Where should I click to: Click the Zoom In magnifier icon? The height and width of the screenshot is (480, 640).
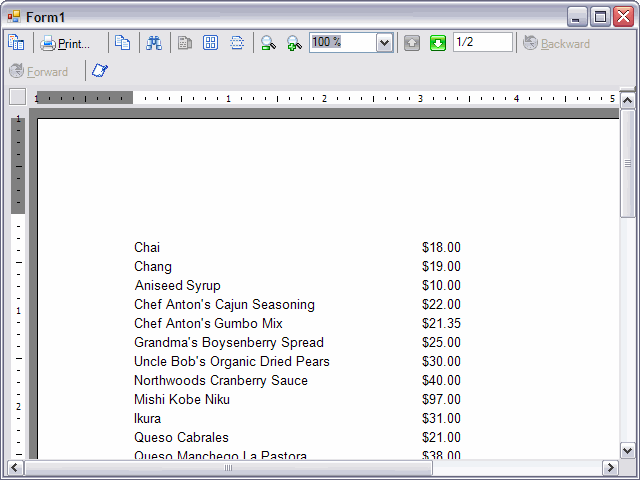click(294, 43)
